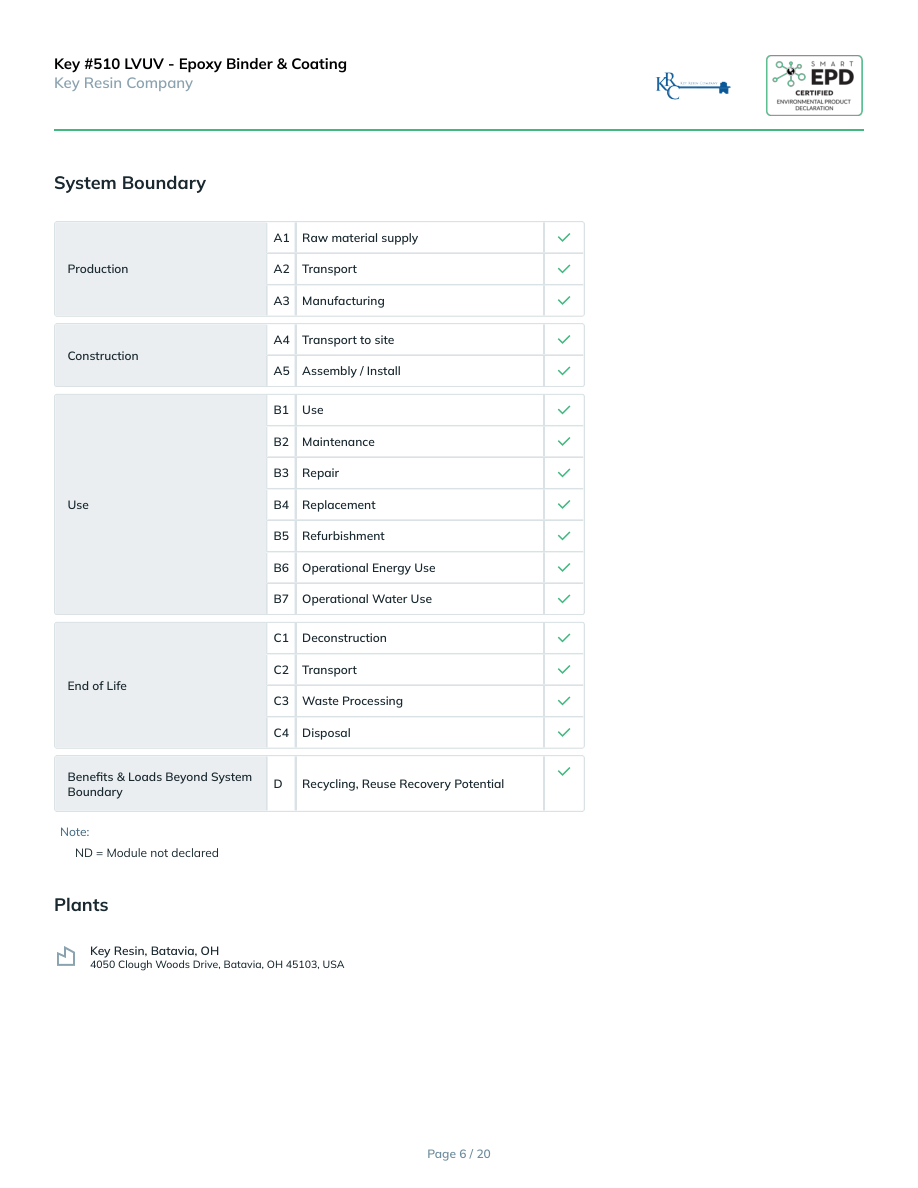Image resolution: width=918 pixels, height=1188 pixels.
Task: Click the 4050 Clough Woods Drive address
Action: pos(217,965)
